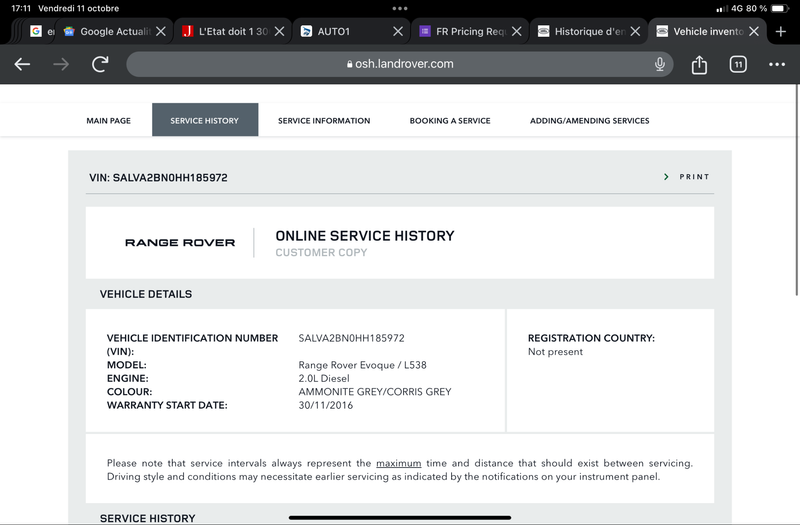The width and height of the screenshot is (800, 525).
Task: Click the VIN: SALVA2BN0HH185972 header text
Action: 158,178
